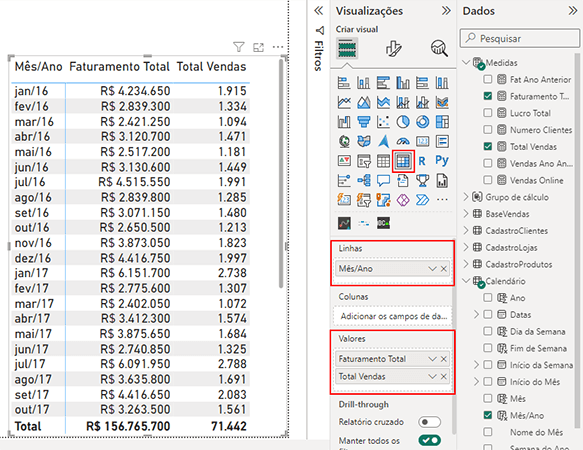This screenshot has height=450, width=583.
Task: Remove Mês/Ano from Linhas
Action: click(x=444, y=269)
